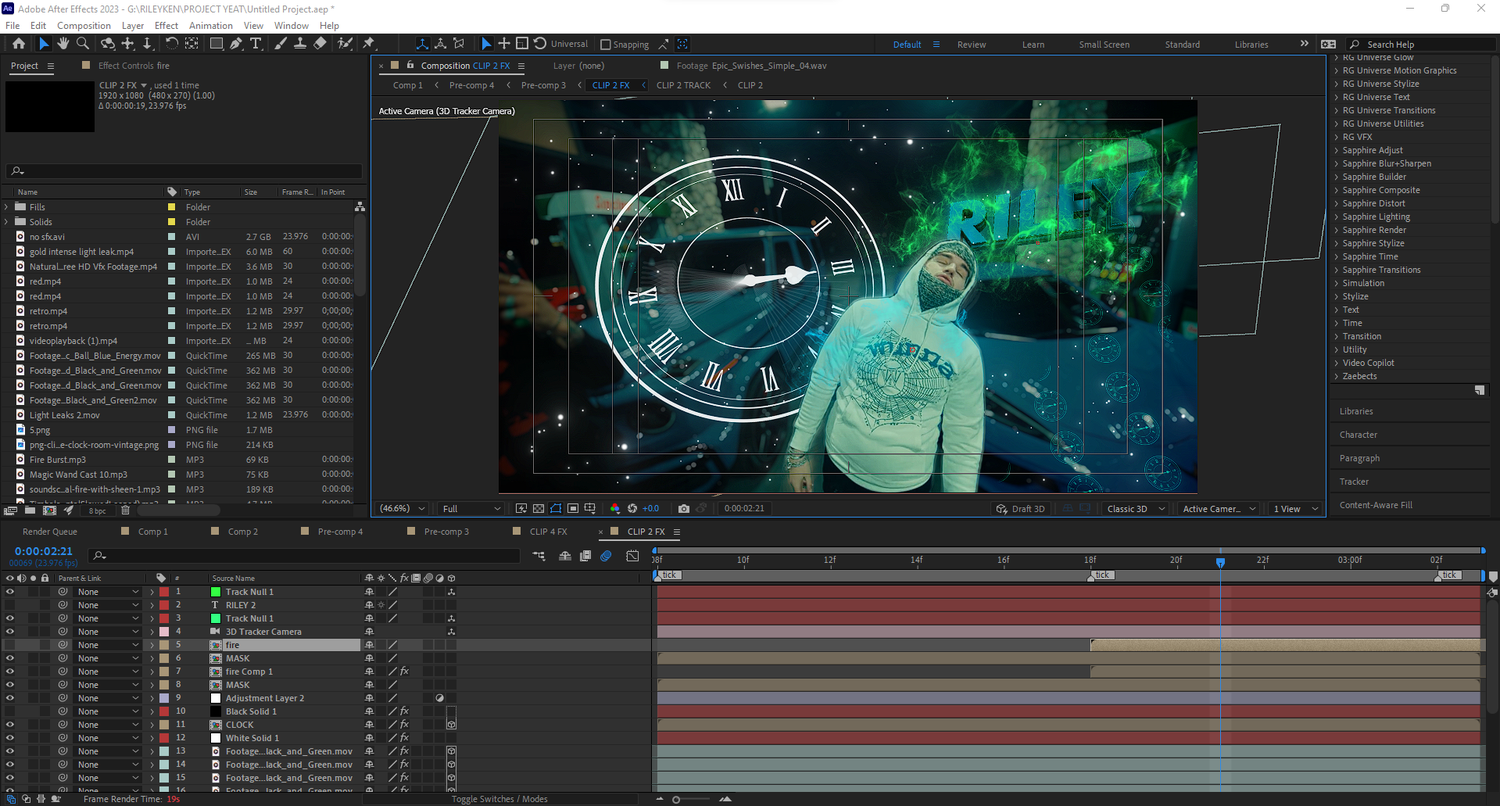Click Toggle Switches / Modes button
The image size is (1500, 806).
pyautogui.click(x=499, y=799)
